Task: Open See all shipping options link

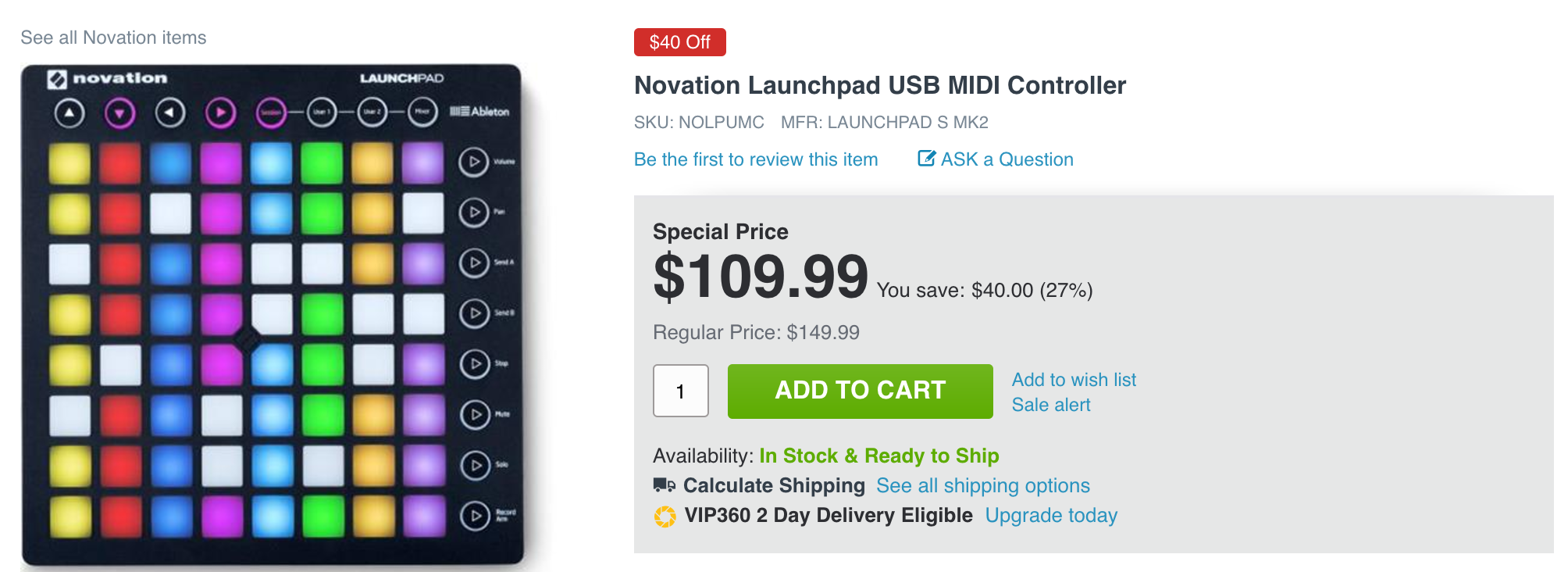Action: tap(982, 485)
